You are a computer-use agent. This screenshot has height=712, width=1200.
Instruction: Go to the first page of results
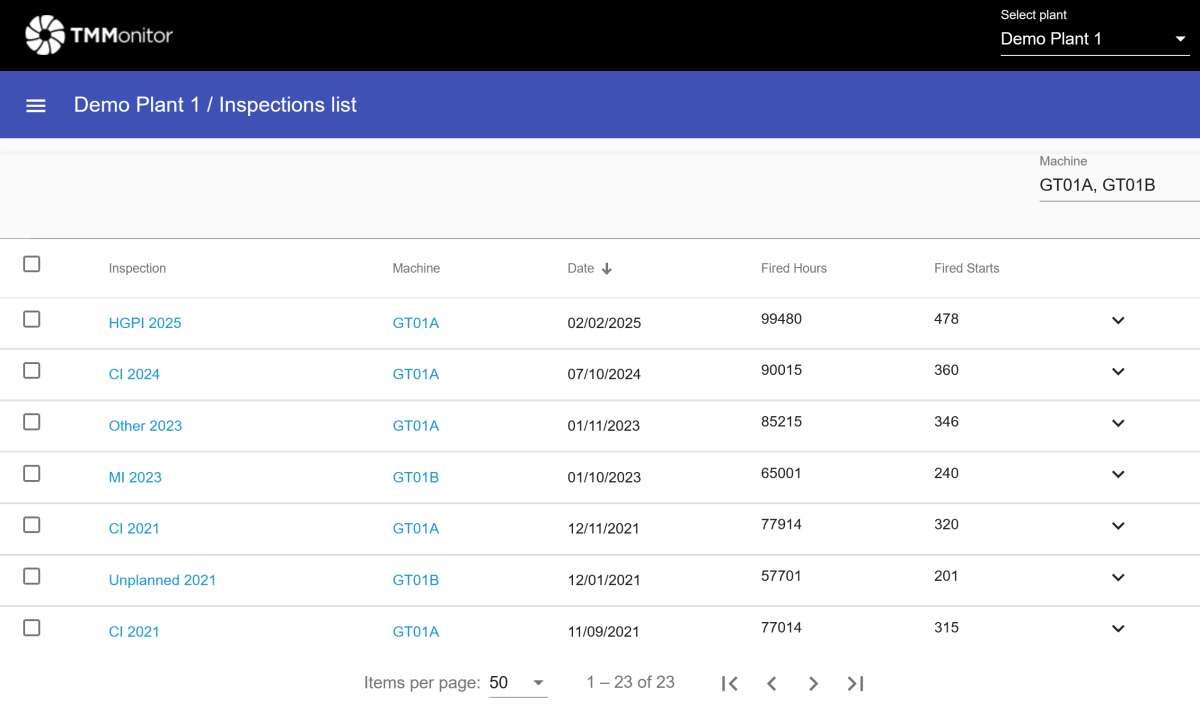pyautogui.click(x=730, y=683)
